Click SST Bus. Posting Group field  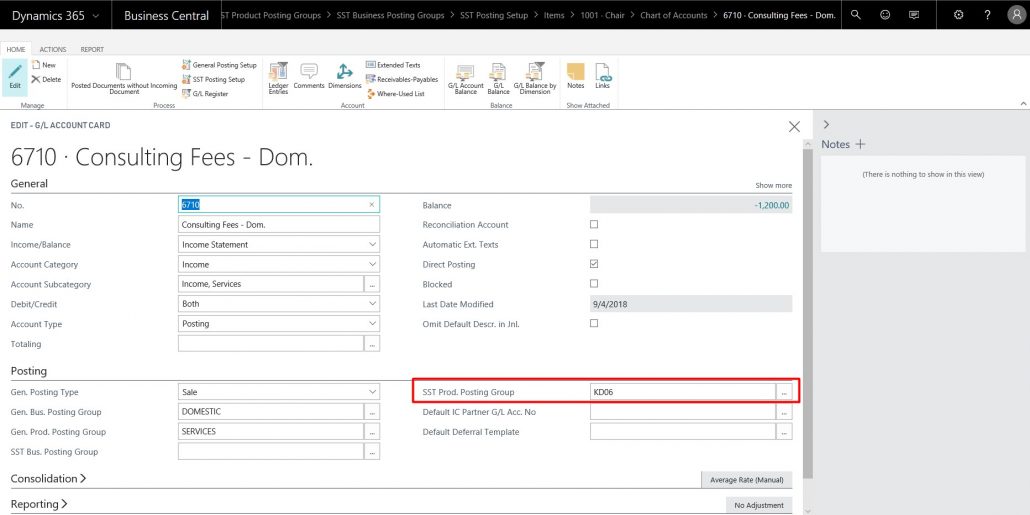click(x=271, y=451)
